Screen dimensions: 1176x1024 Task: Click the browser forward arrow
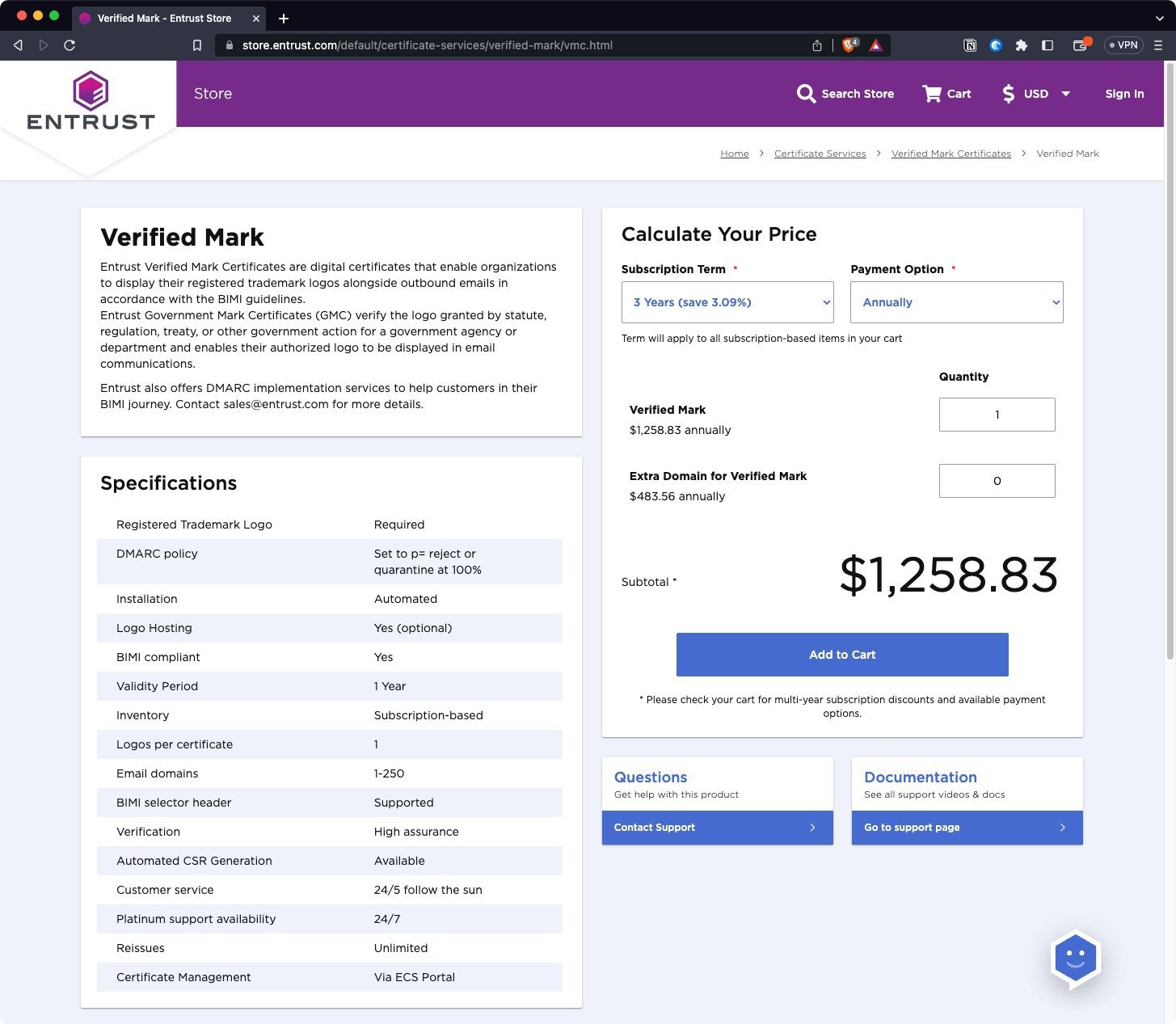44,45
